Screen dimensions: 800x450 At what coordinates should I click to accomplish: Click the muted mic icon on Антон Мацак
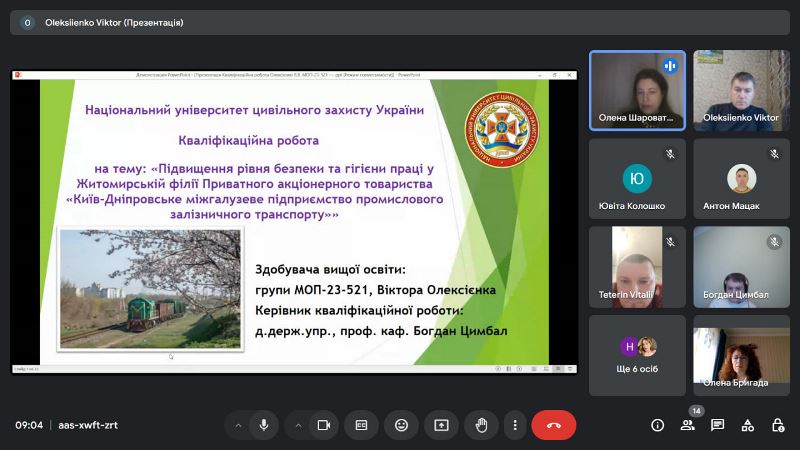774,154
